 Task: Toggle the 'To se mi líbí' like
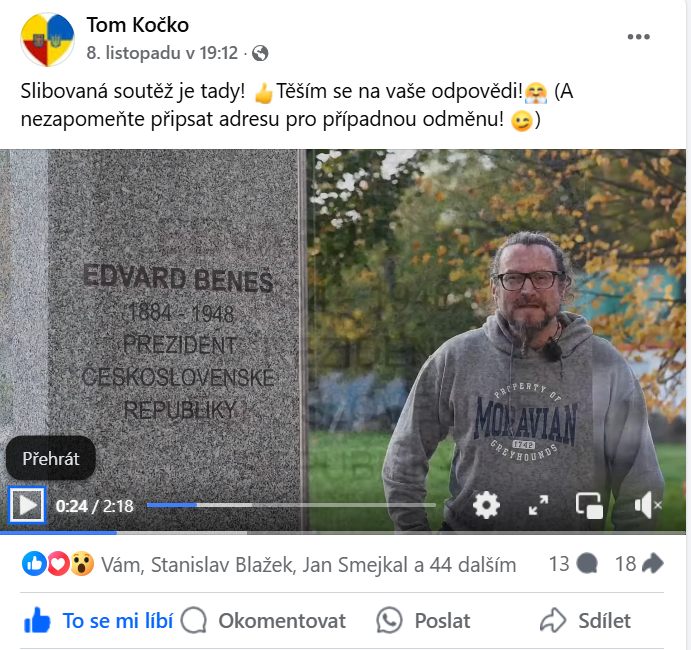click(x=98, y=620)
